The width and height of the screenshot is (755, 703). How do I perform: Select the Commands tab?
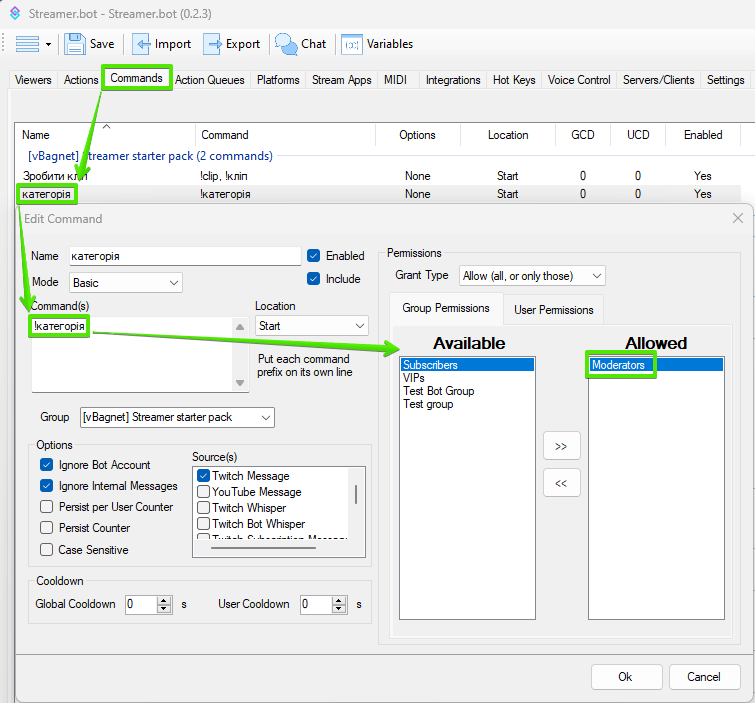[137, 78]
